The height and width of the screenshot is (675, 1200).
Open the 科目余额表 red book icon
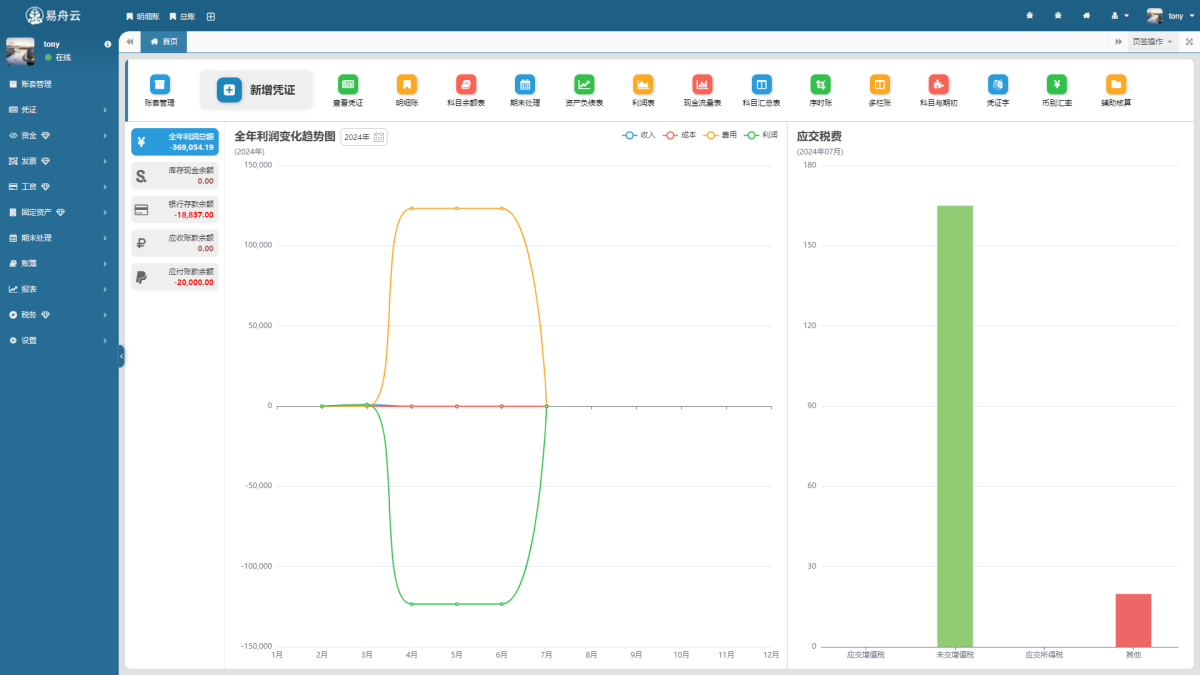(466, 85)
